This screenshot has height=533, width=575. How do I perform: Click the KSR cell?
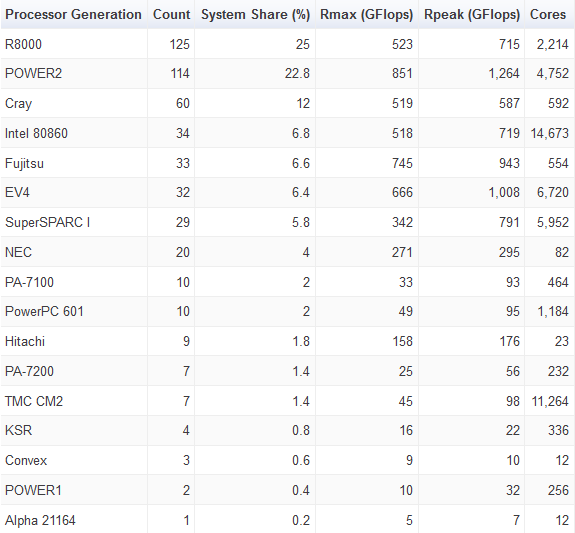point(18,430)
